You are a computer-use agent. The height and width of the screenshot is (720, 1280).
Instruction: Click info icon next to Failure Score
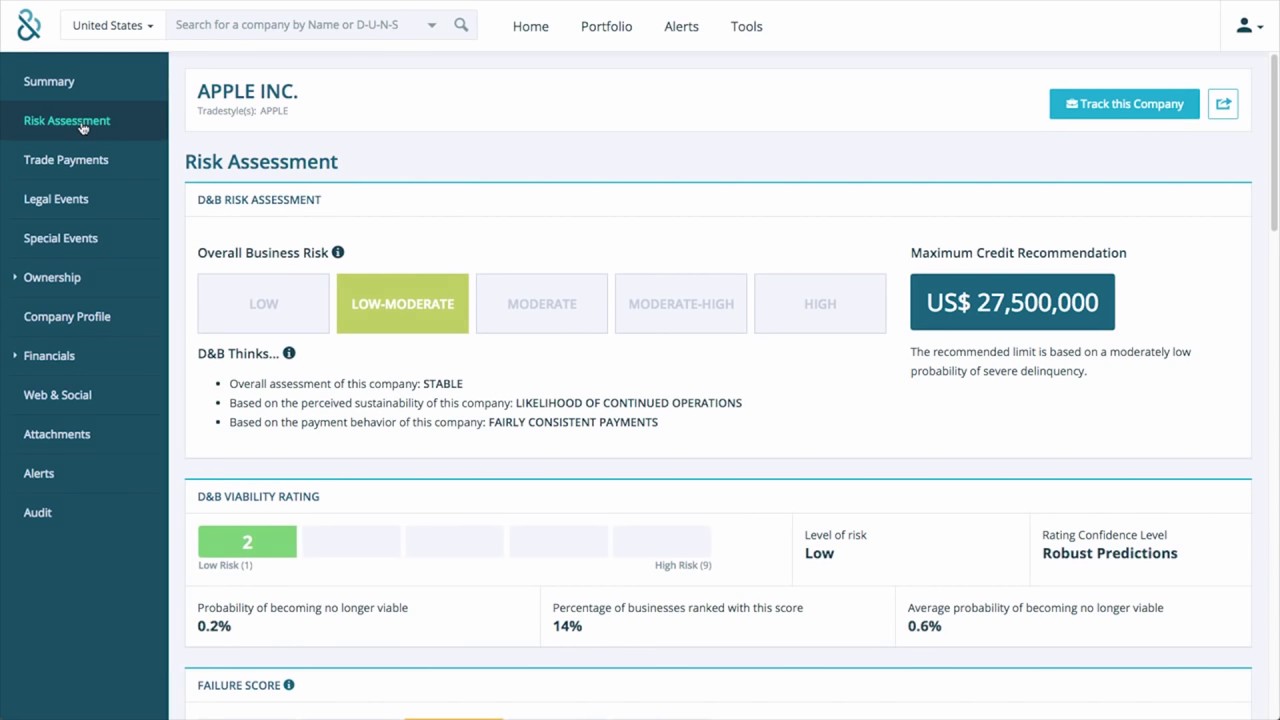pyautogui.click(x=289, y=685)
